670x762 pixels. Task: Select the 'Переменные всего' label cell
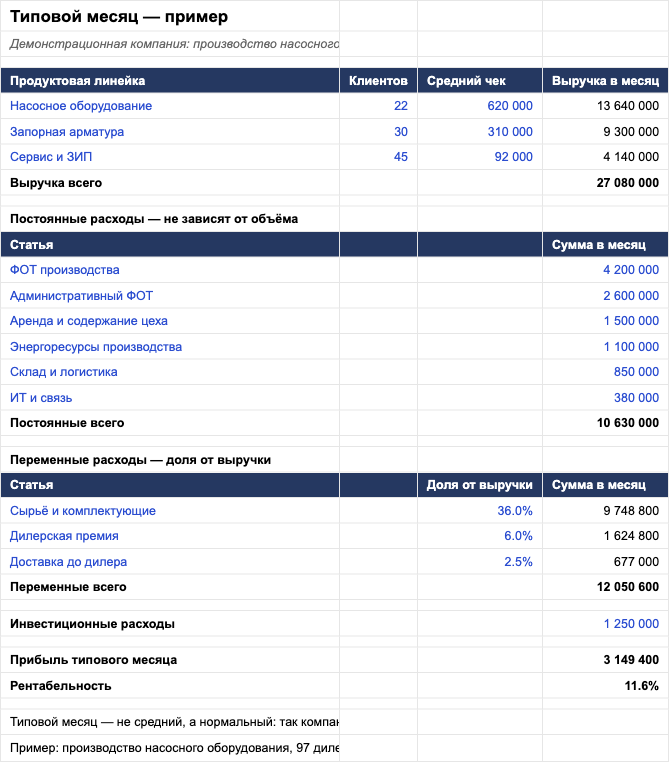[170, 587]
